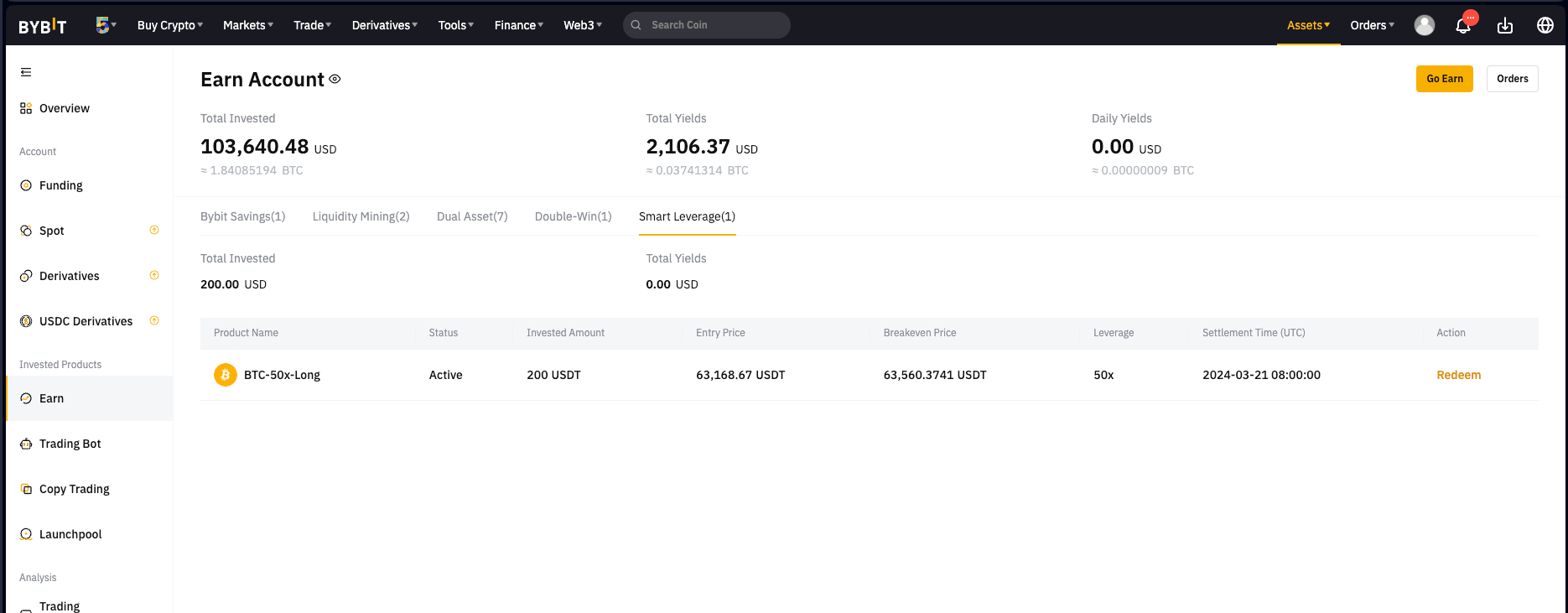This screenshot has width=1568, height=613.
Task: Open Trading under Analysis in sidebar
Action: [60, 605]
